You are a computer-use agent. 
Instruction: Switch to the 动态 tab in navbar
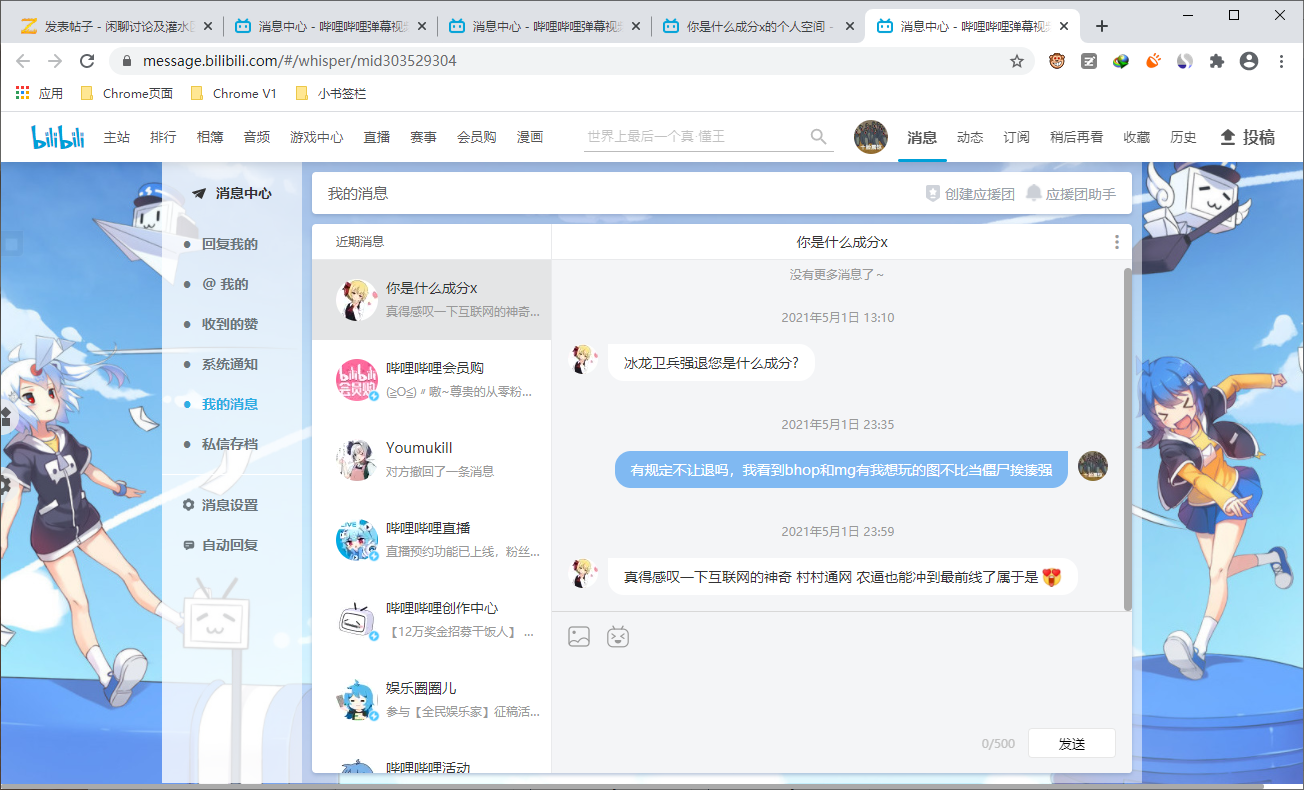tap(969, 137)
